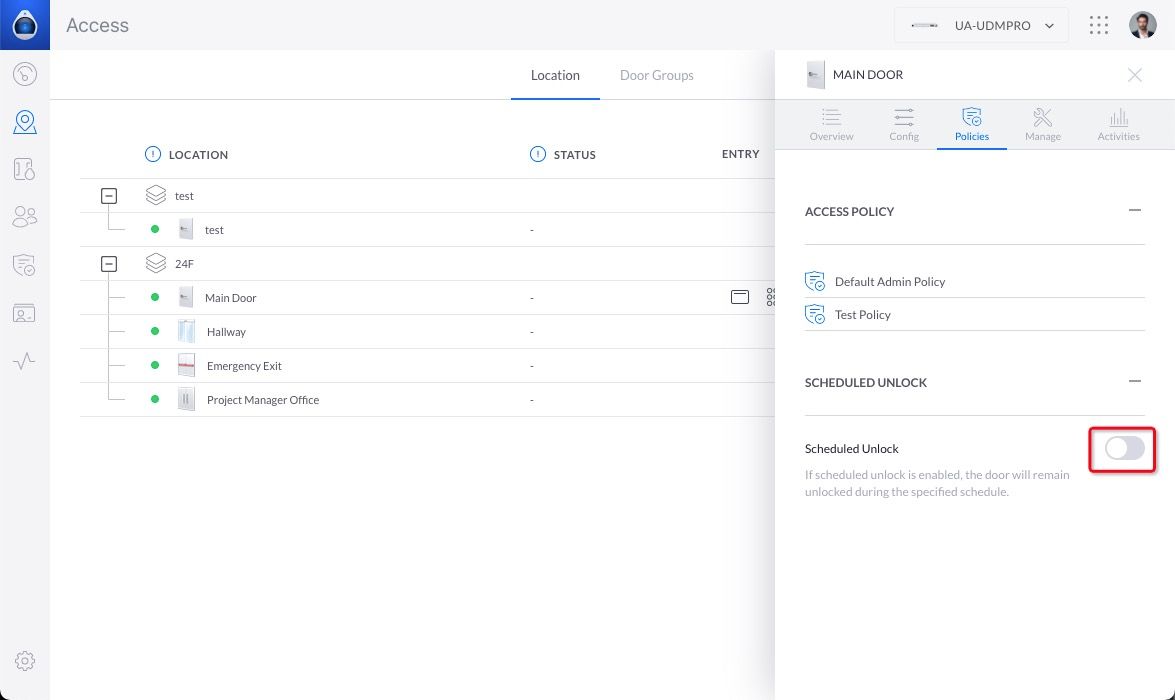Open the Default Admin Policy entry
This screenshot has height=700, width=1175.
point(889,282)
